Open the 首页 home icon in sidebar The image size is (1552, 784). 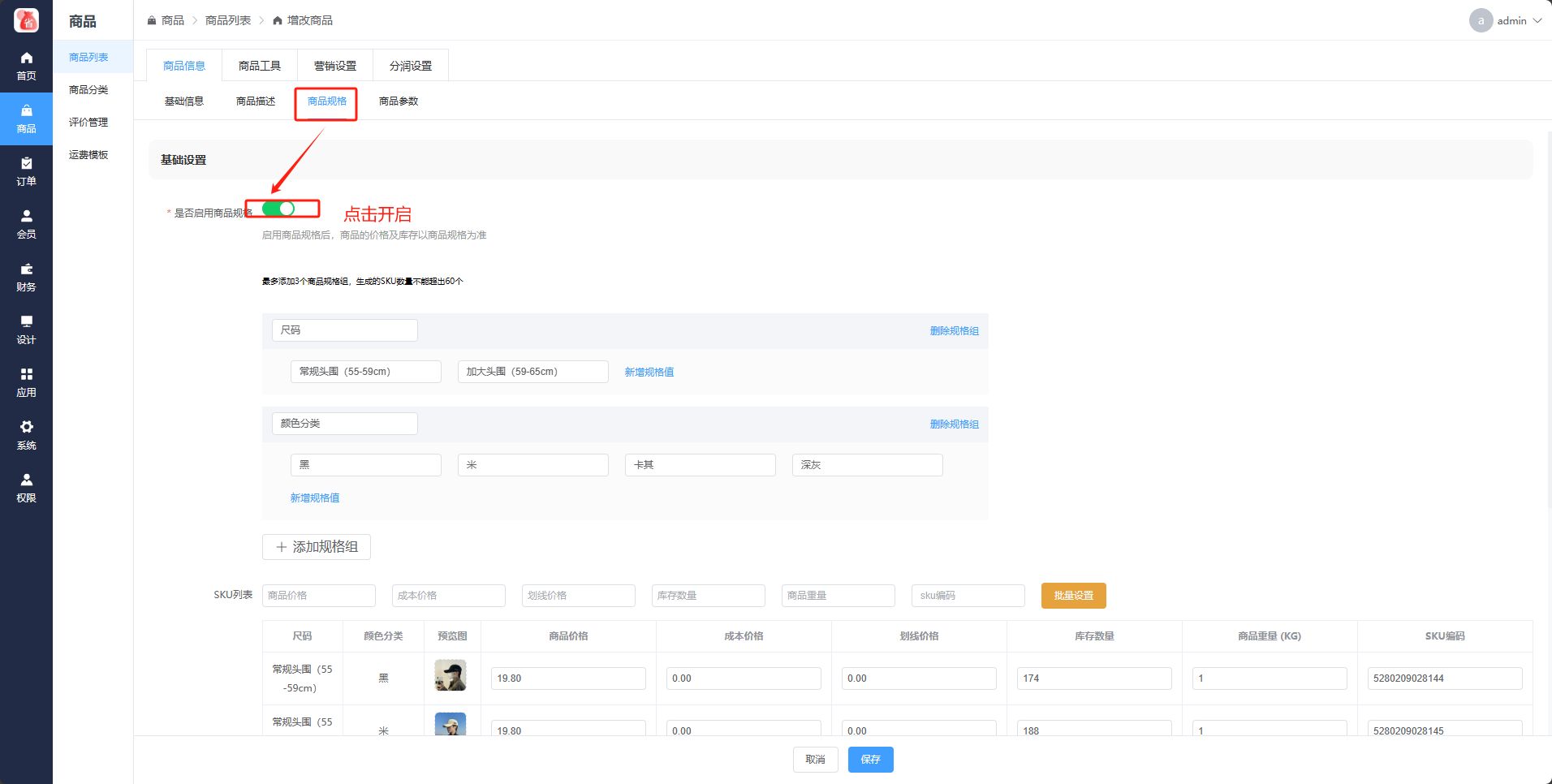point(26,66)
